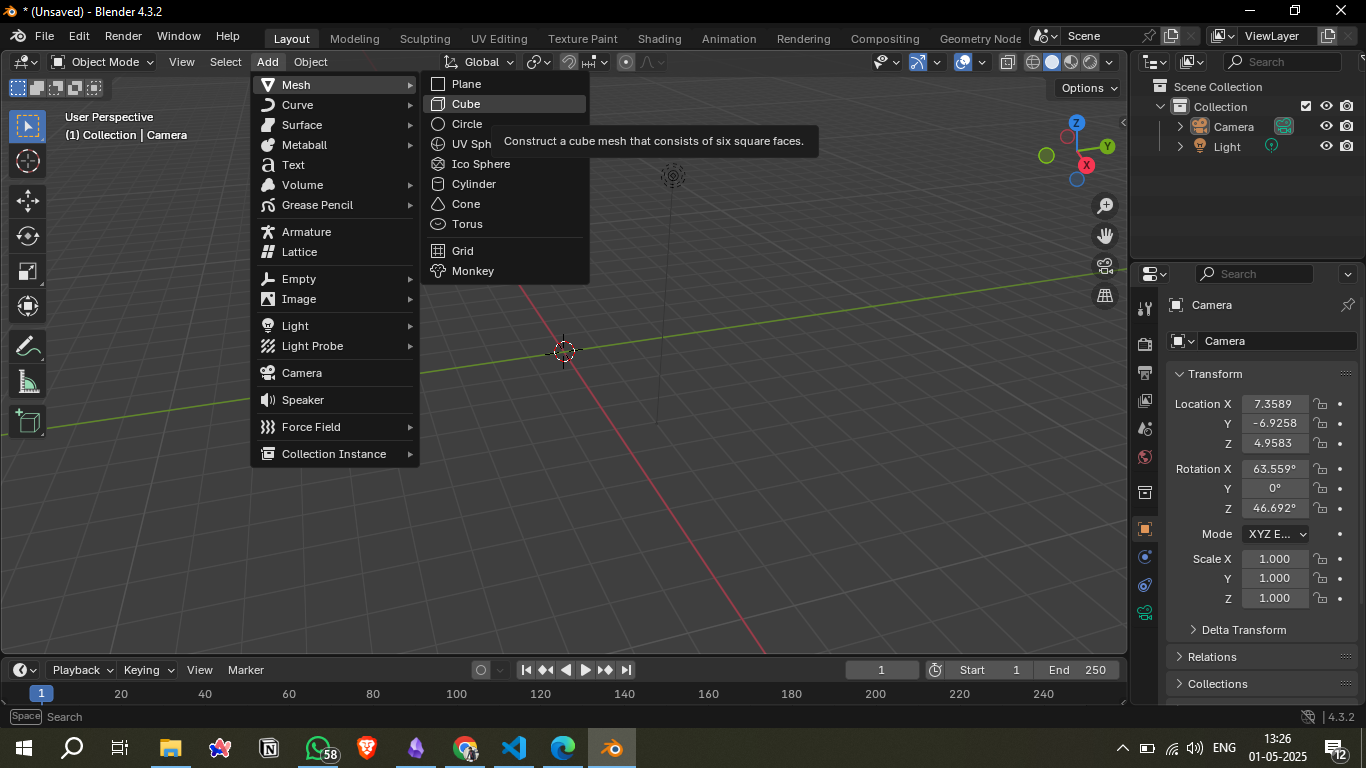Pin the properties editor context

[x=1347, y=305]
